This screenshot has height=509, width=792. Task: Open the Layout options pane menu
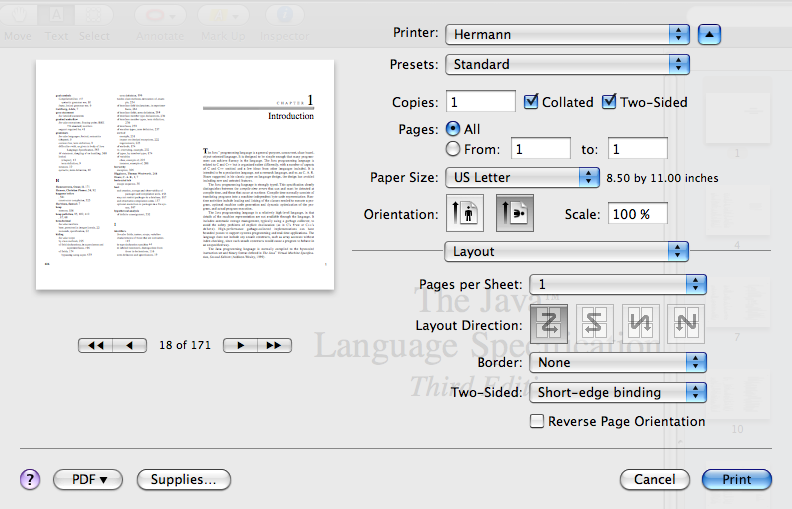pyautogui.click(x=567, y=251)
